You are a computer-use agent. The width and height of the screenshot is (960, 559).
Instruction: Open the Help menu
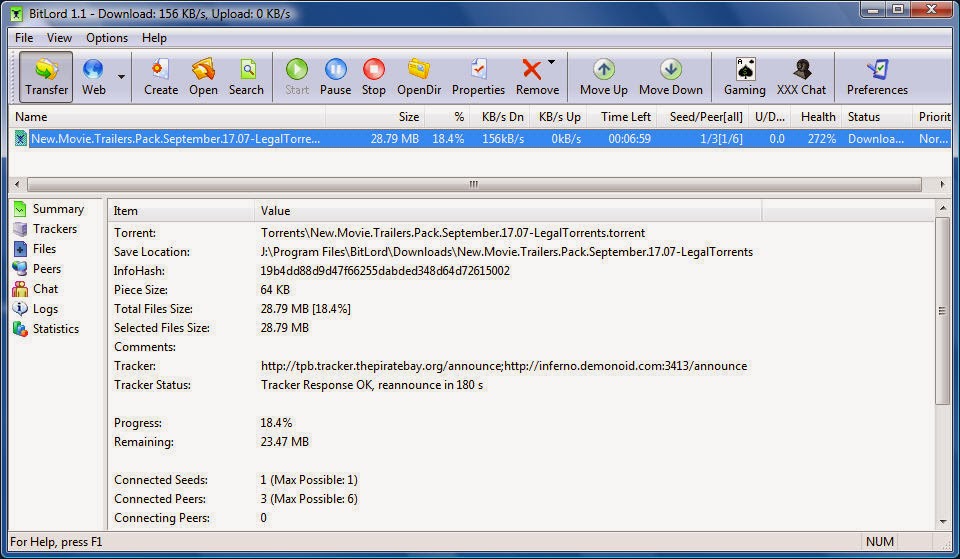coord(154,38)
